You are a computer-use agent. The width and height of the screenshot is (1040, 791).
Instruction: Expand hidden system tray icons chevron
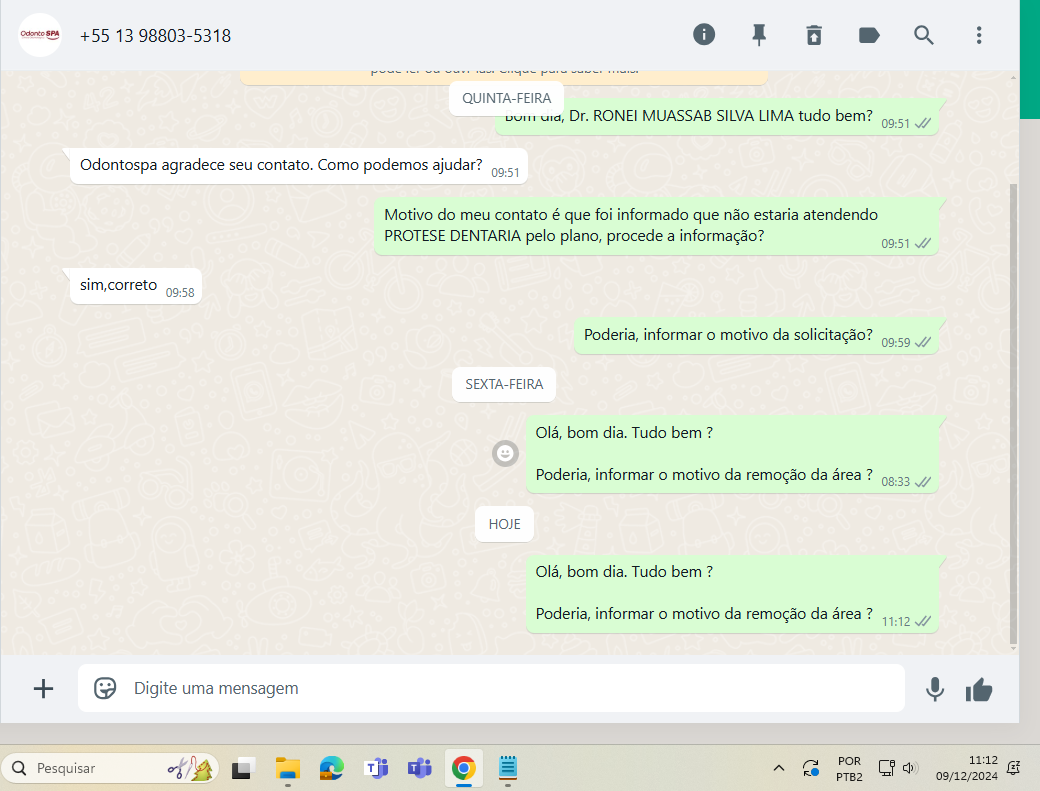click(779, 768)
